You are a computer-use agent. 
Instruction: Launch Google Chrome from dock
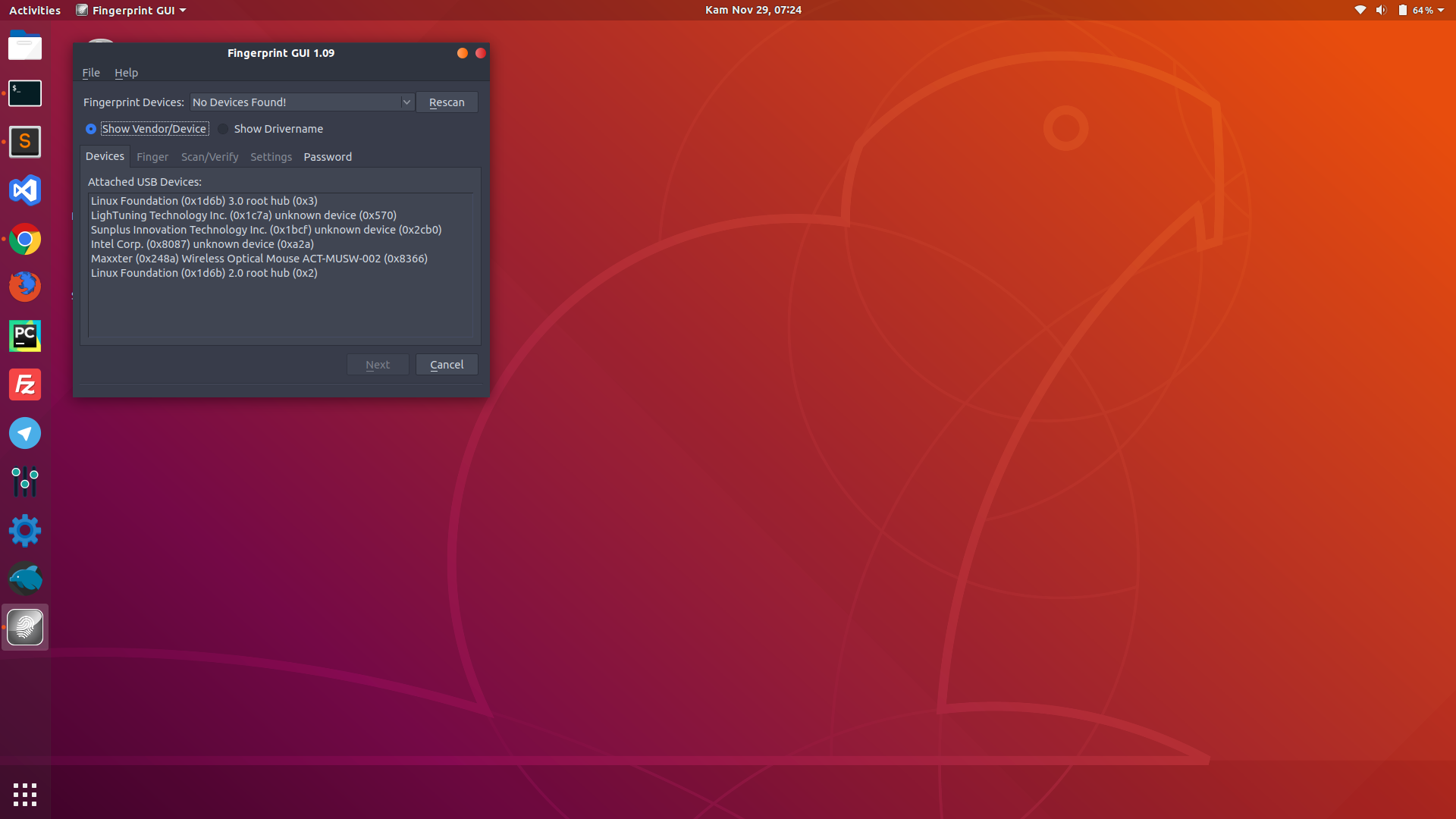click(25, 238)
